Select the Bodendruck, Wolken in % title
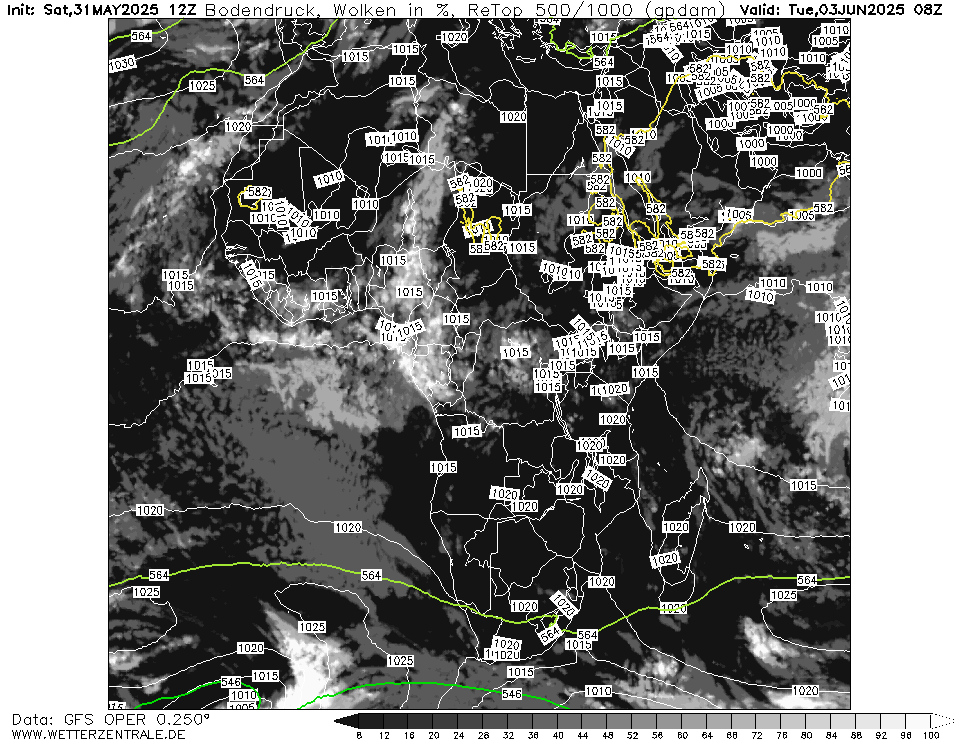959x741 pixels. coord(331,10)
